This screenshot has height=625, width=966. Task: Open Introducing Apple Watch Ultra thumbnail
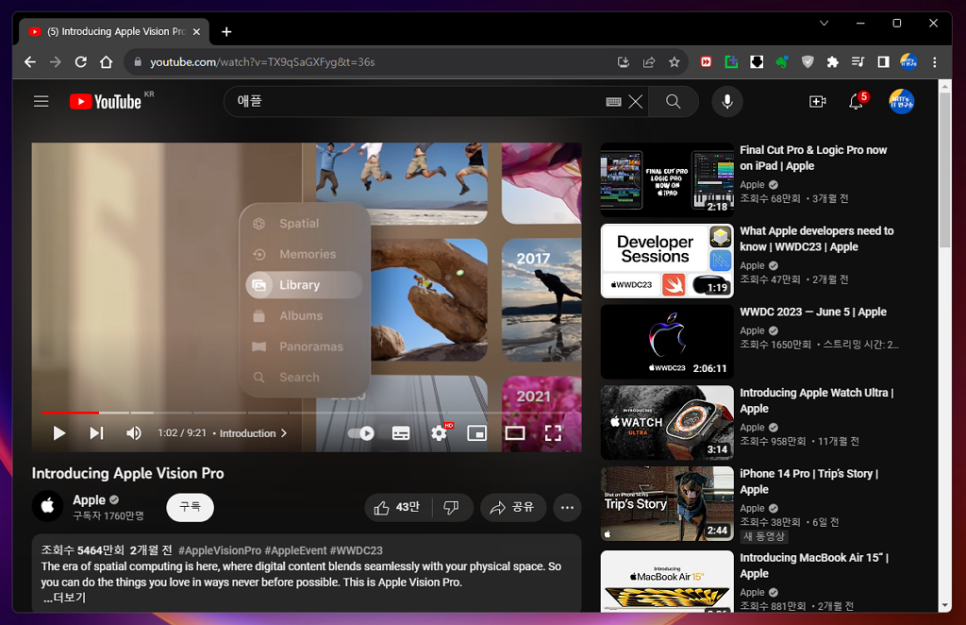(x=667, y=423)
